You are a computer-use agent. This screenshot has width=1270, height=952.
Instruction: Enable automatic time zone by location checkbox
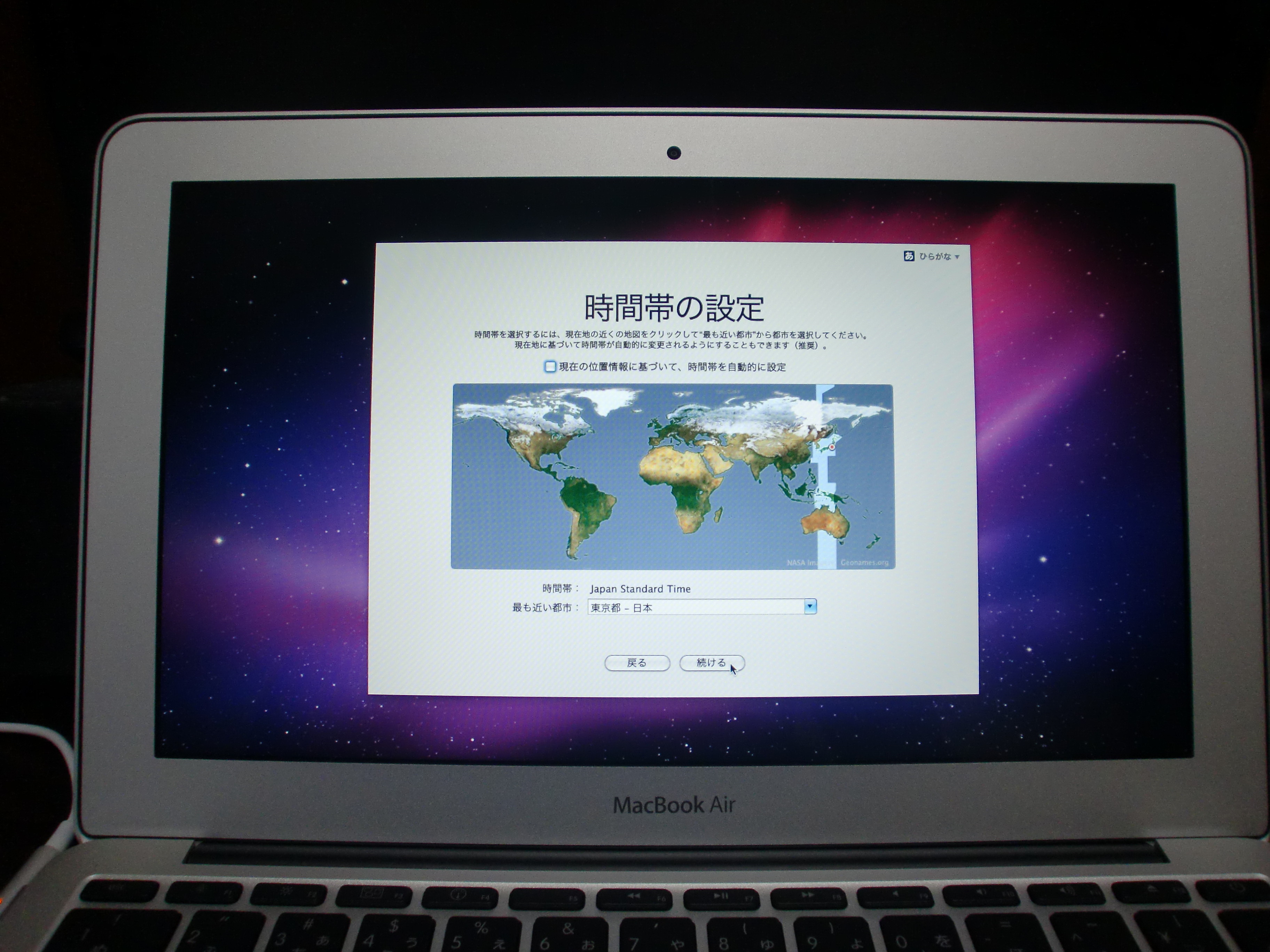(550, 367)
